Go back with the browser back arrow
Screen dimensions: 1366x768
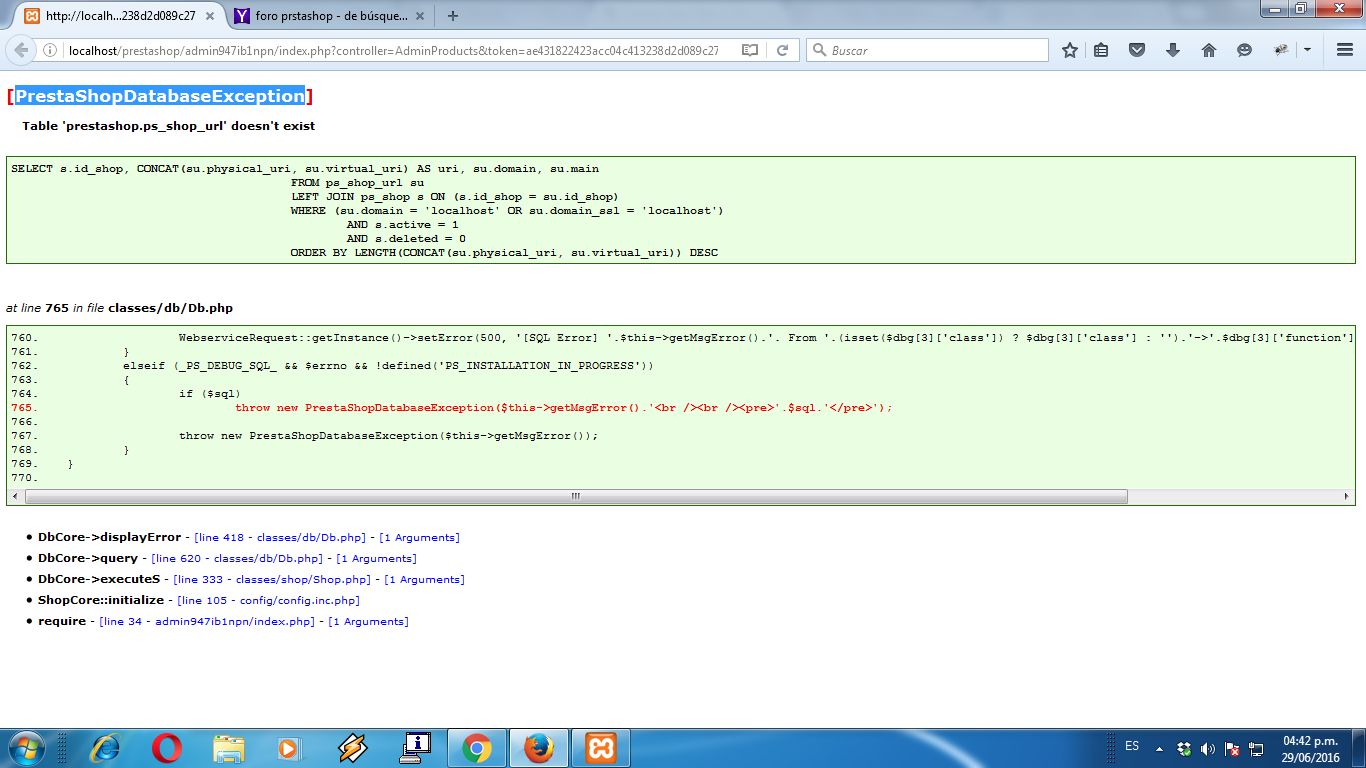21,50
